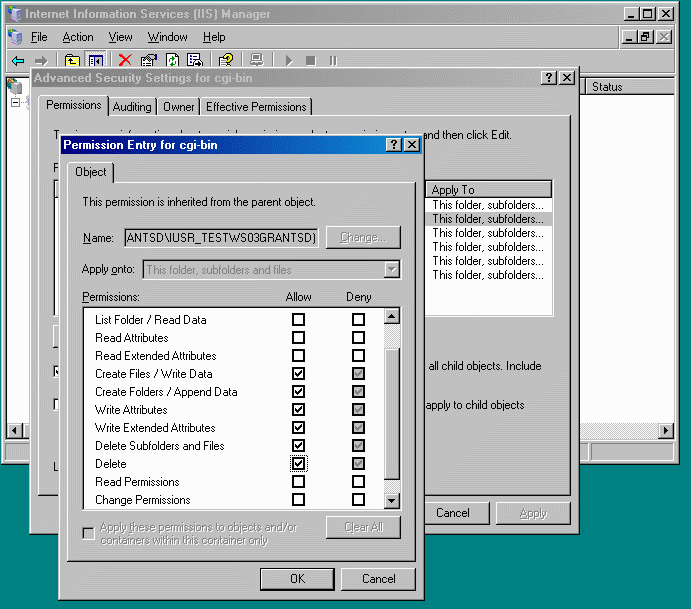
Task: Click the Change... button
Action: coord(363,238)
